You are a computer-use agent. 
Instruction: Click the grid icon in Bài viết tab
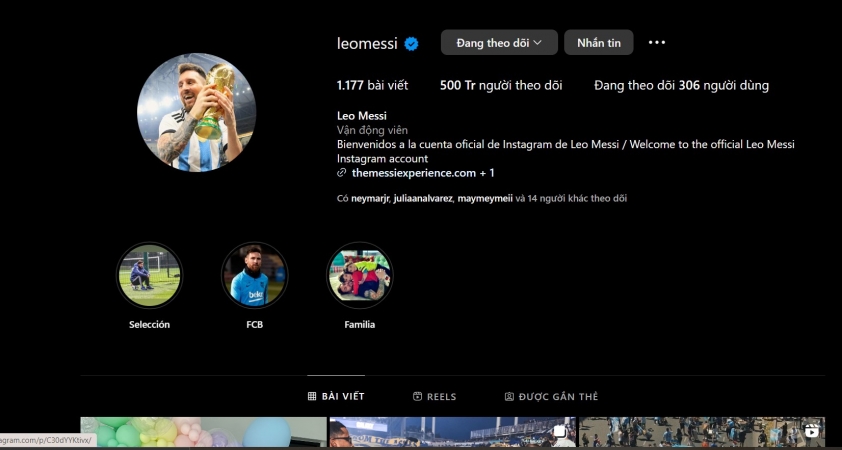pyautogui.click(x=312, y=396)
